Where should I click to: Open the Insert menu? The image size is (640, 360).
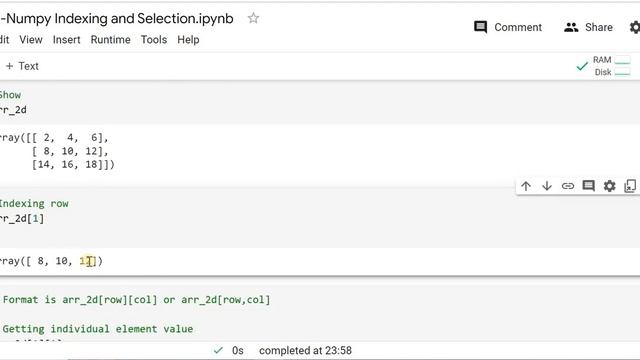[x=67, y=40]
